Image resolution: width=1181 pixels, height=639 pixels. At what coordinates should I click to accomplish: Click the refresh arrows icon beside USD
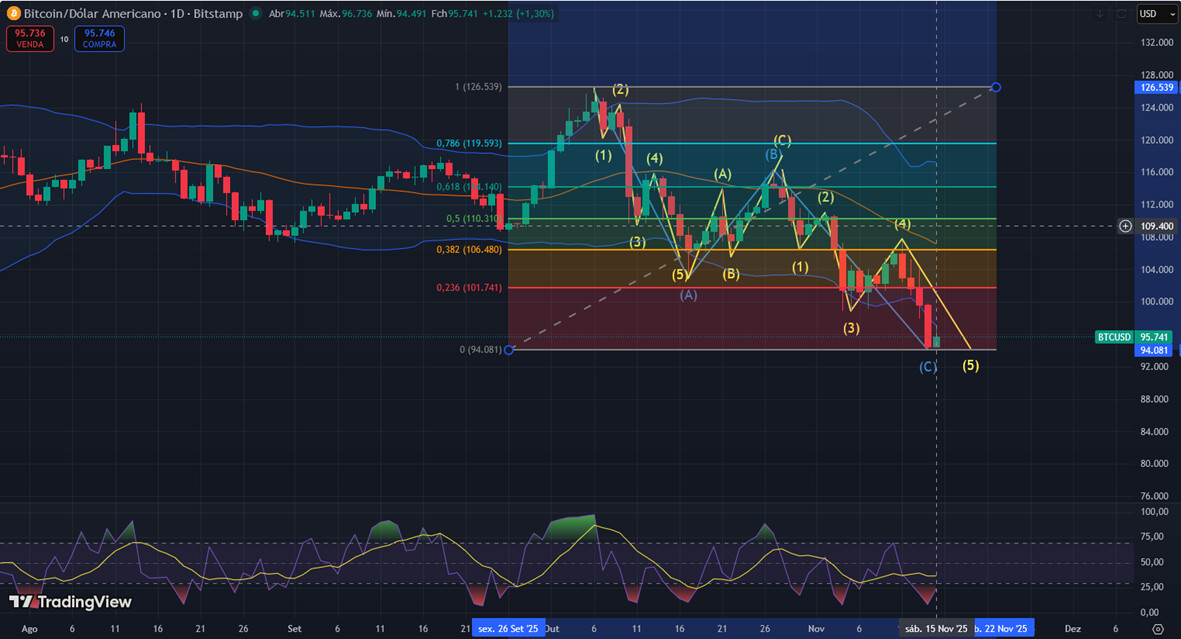coord(1121,14)
